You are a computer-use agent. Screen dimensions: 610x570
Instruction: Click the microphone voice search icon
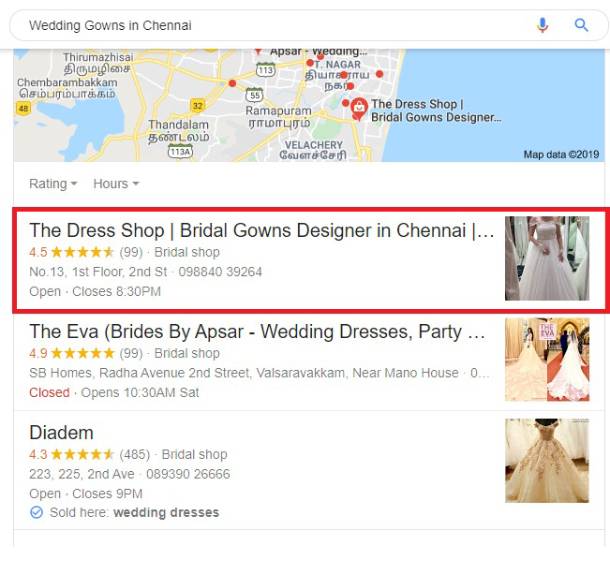(542, 25)
